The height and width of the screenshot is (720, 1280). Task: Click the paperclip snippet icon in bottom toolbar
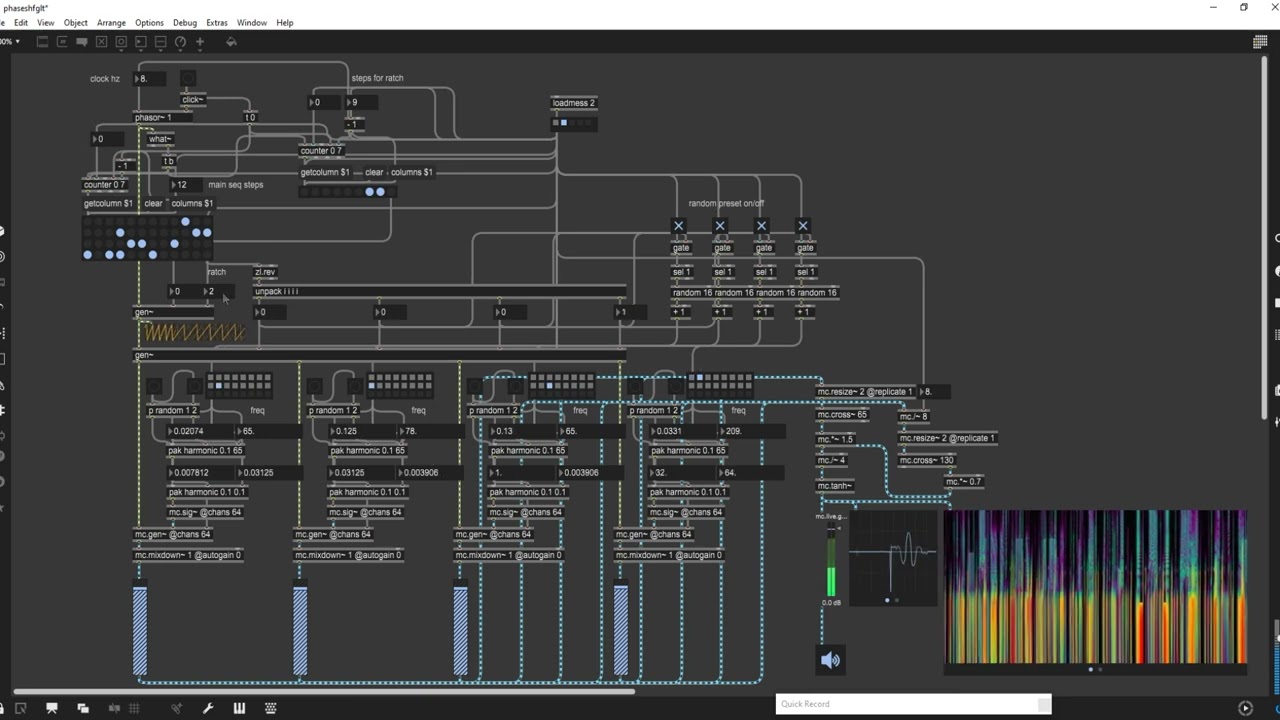(177, 708)
